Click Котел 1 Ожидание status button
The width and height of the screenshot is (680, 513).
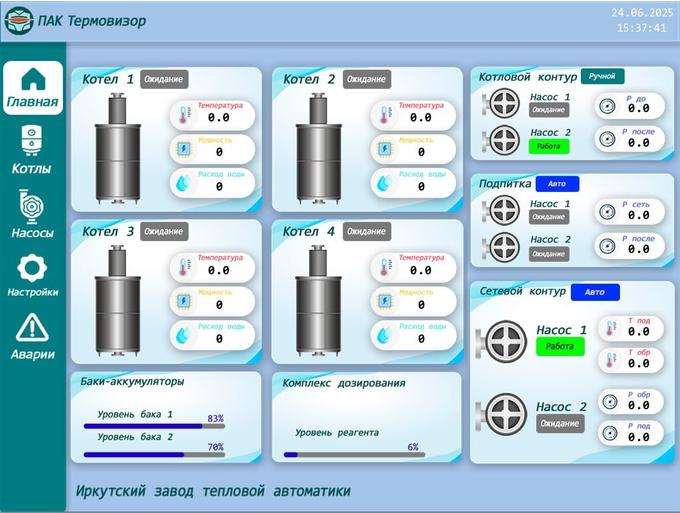click(164, 78)
